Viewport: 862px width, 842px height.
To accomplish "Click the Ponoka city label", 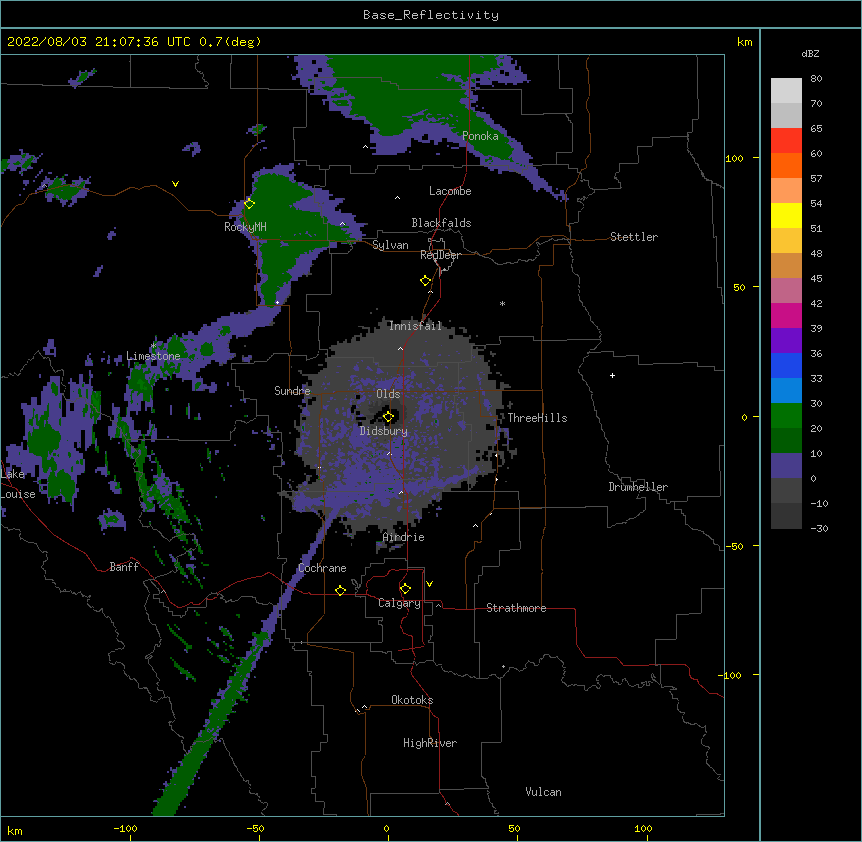I will [480, 136].
